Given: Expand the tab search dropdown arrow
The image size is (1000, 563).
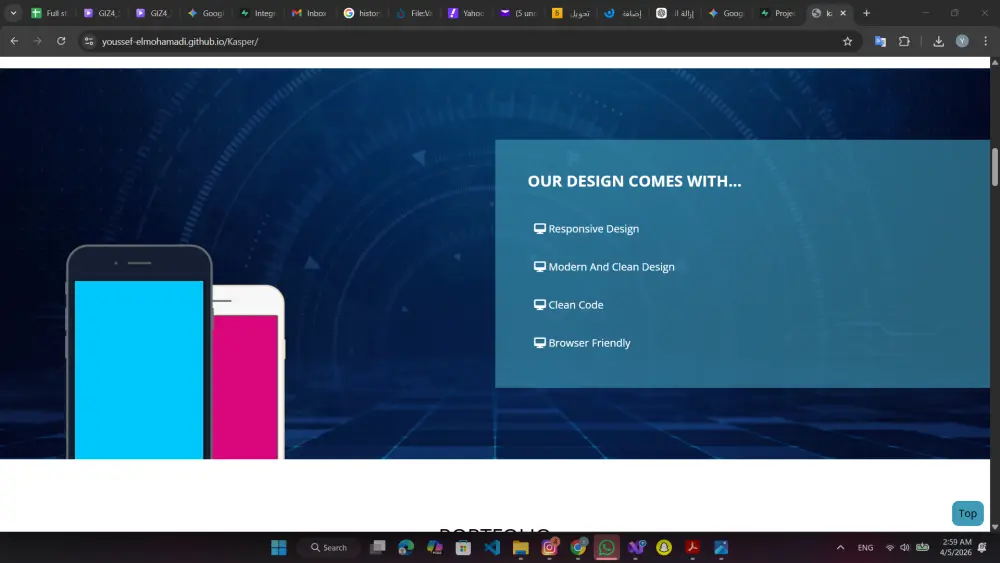Looking at the screenshot, I should tap(13, 13).
